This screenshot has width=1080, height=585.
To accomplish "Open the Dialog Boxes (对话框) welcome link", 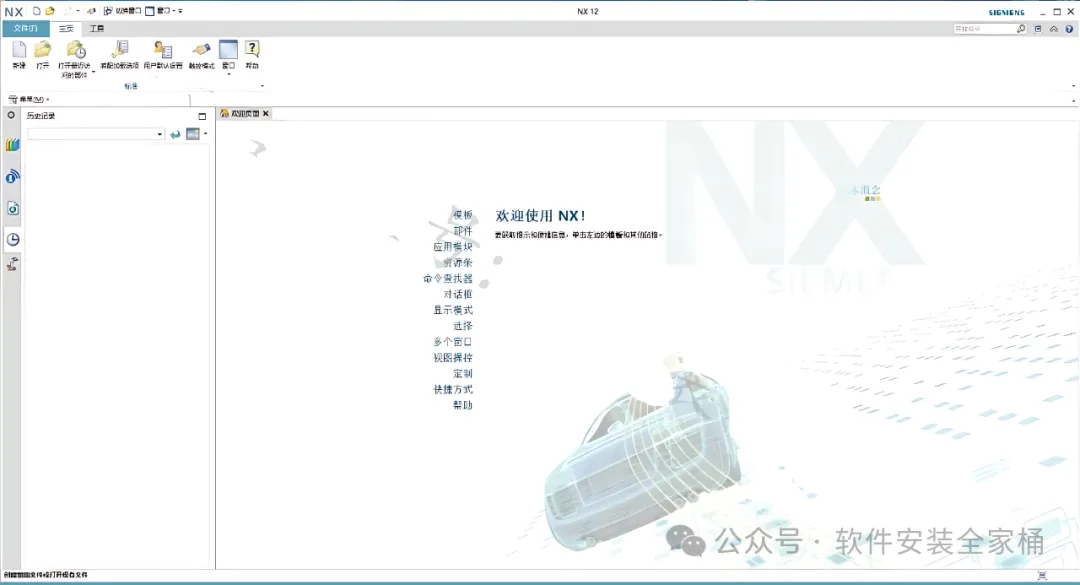I will [458, 294].
